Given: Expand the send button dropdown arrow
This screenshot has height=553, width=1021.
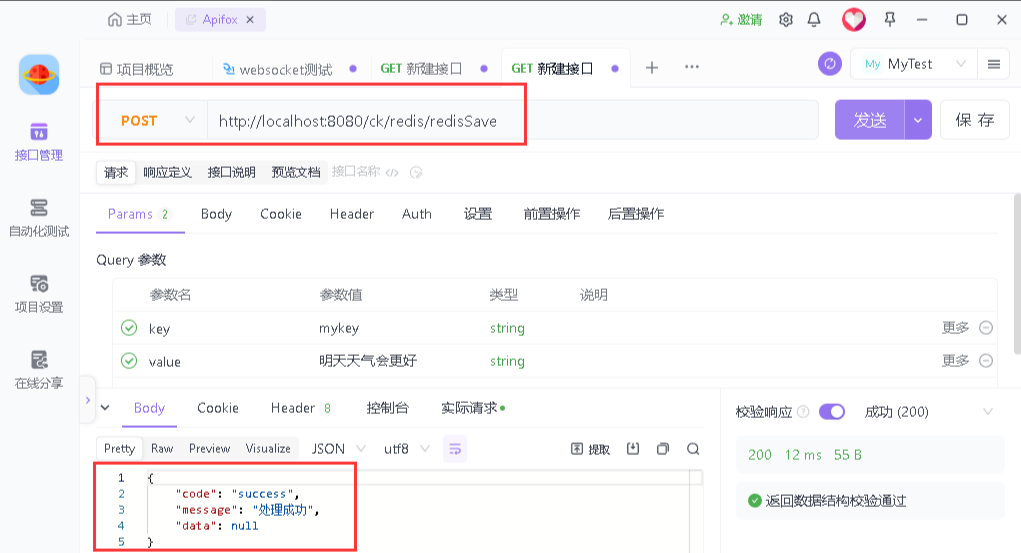Looking at the screenshot, I should (x=918, y=120).
